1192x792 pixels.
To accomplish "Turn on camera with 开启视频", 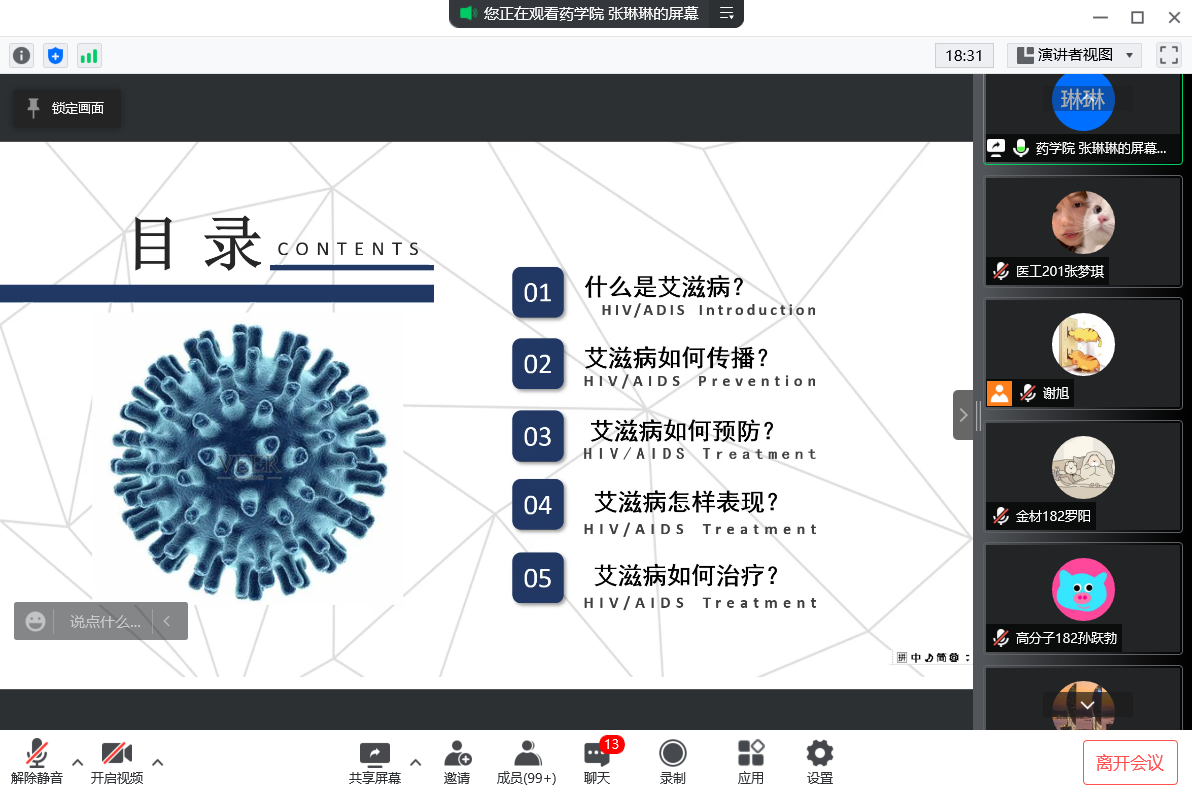I will click(117, 762).
